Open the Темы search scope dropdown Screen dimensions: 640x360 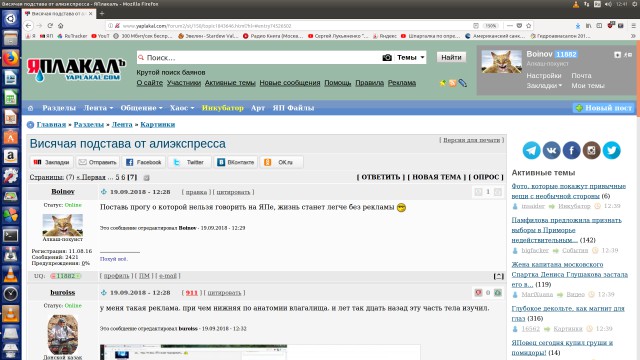[x=411, y=58]
